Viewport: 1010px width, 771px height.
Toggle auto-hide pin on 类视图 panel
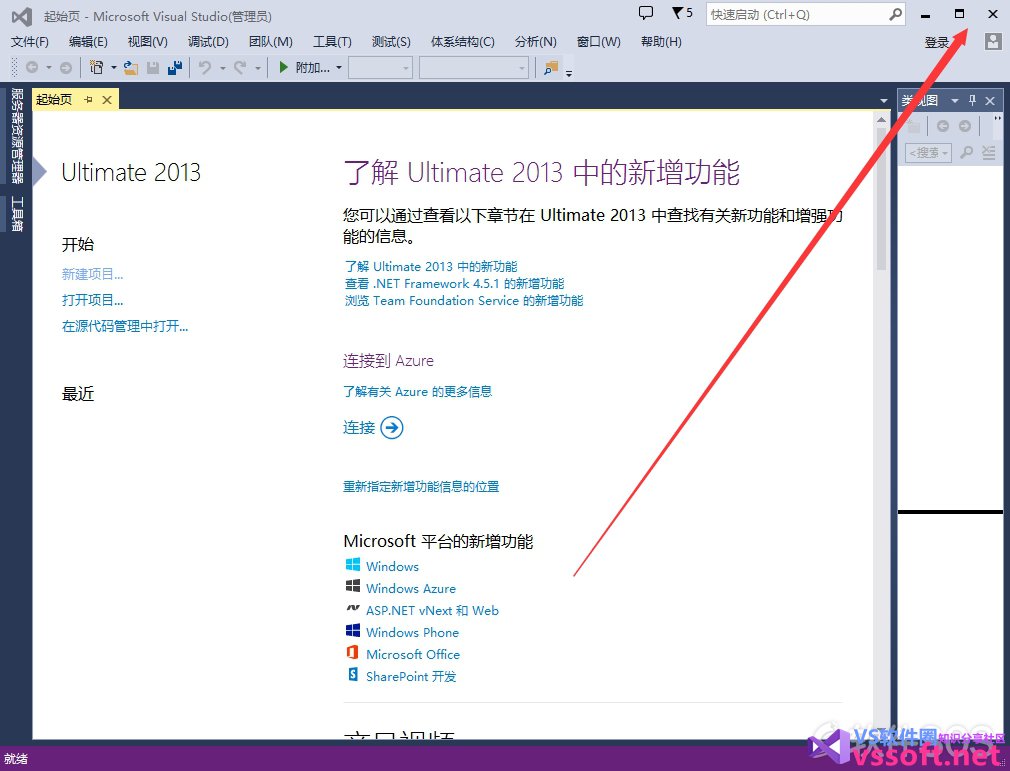[x=973, y=100]
